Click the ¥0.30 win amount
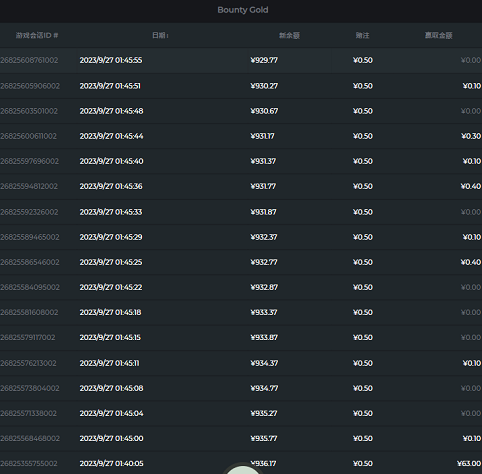482x474 pixels. tap(471, 136)
